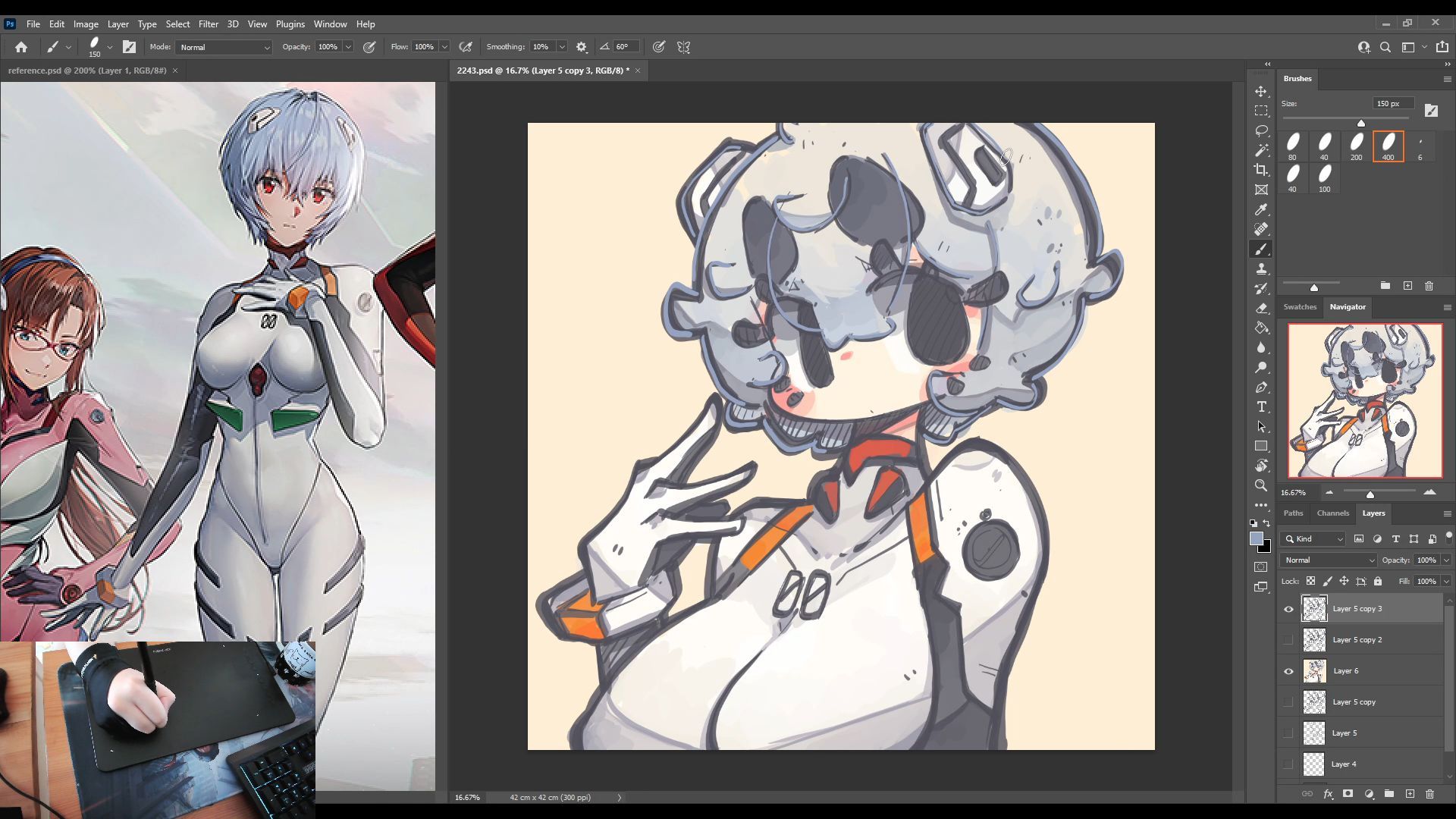Select the Horizontal Type tool
This screenshot has width=1456, height=819.
[1261, 406]
